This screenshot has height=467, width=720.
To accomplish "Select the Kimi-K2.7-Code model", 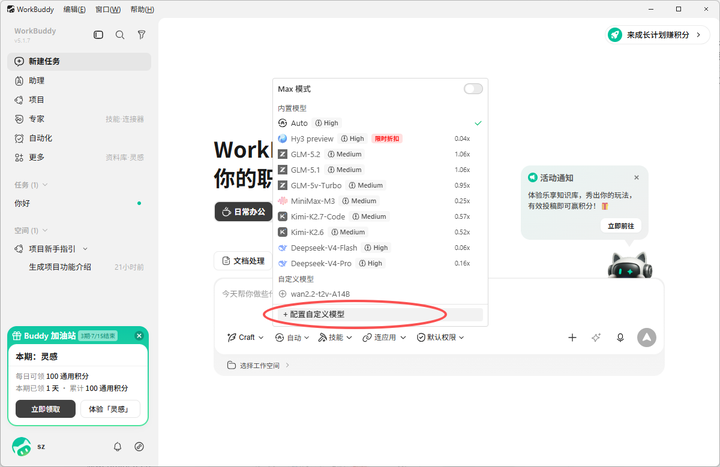I will (380, 217).
